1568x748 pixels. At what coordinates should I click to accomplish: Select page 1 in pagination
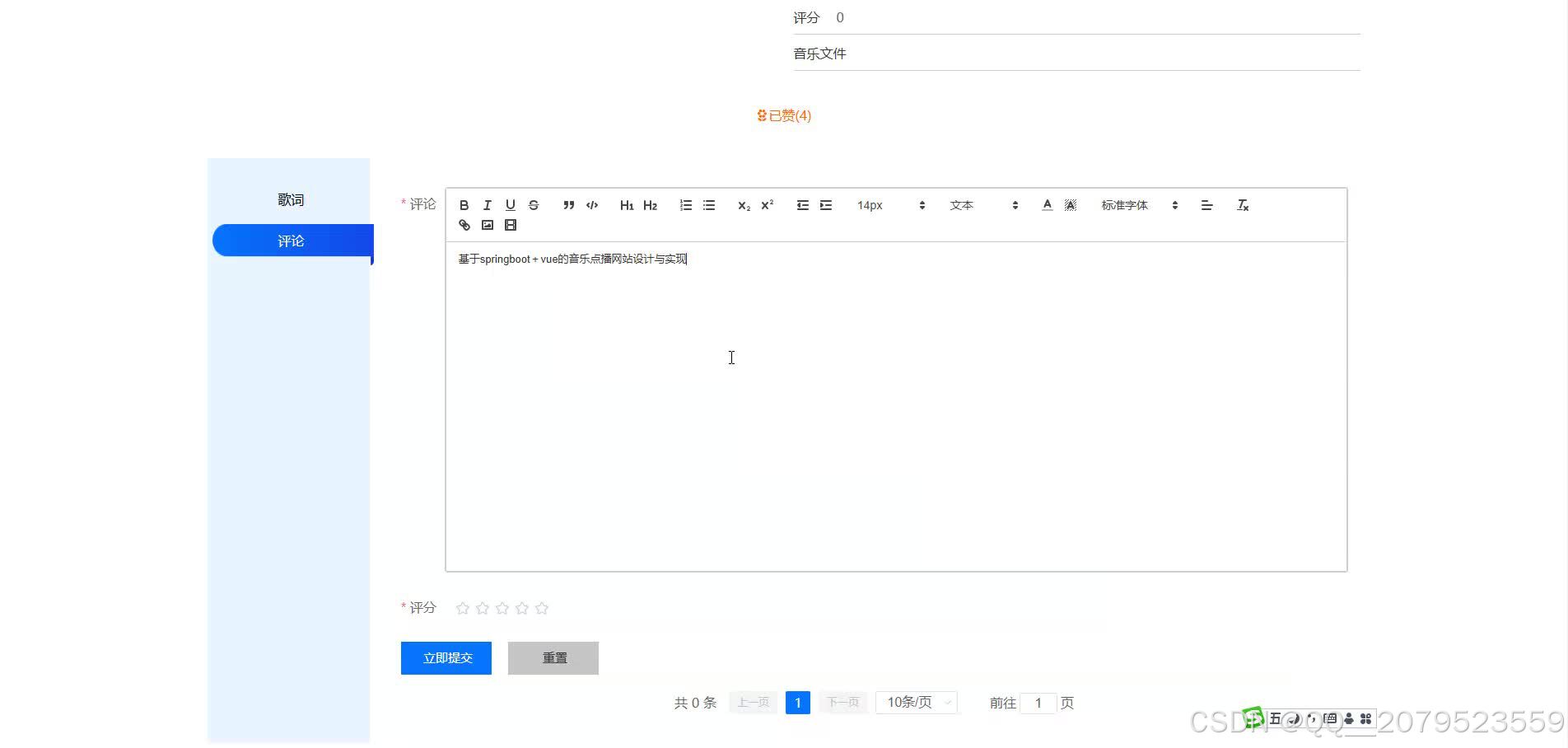(x=798, y=703)
